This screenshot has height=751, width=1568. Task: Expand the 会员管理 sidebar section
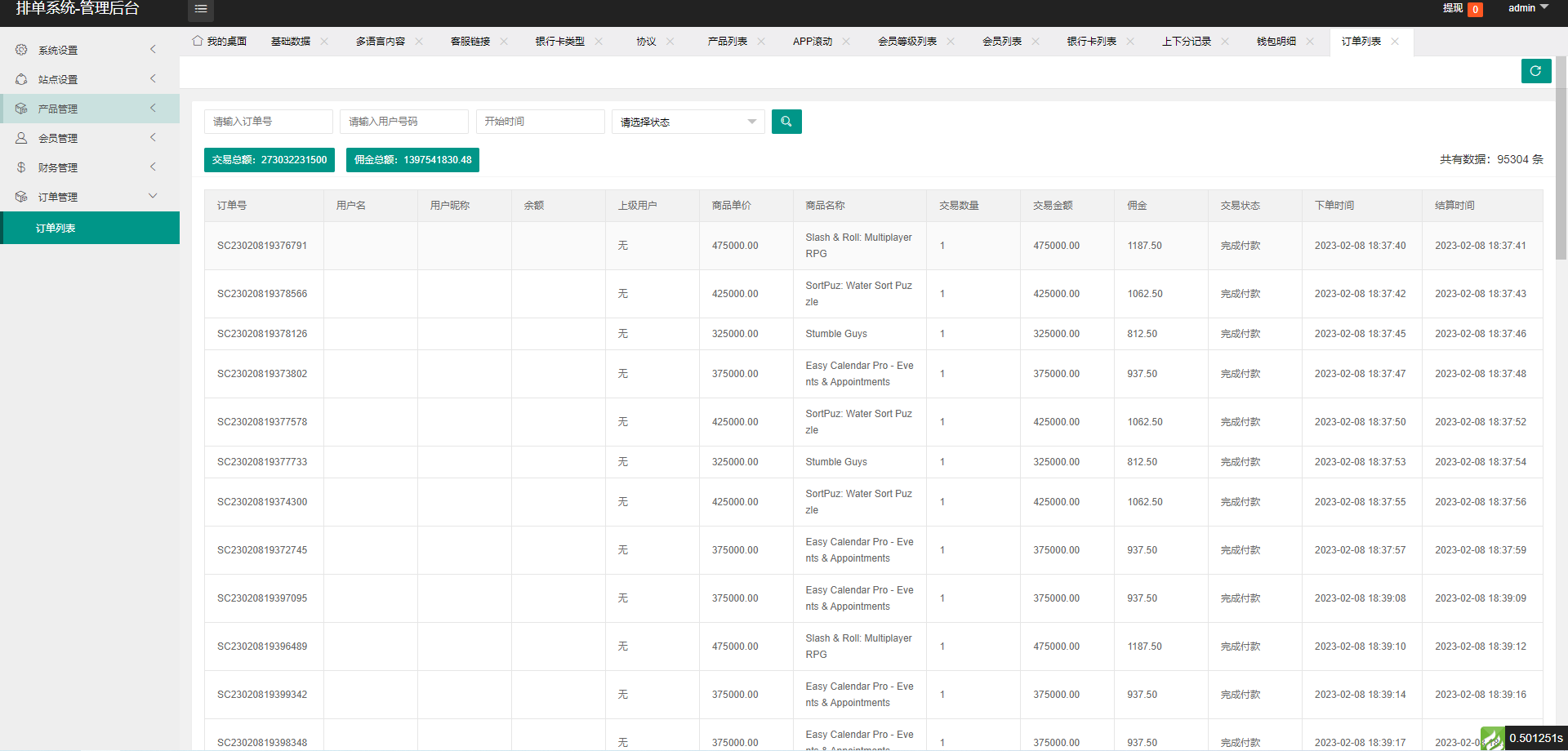[x=153, y=137]
